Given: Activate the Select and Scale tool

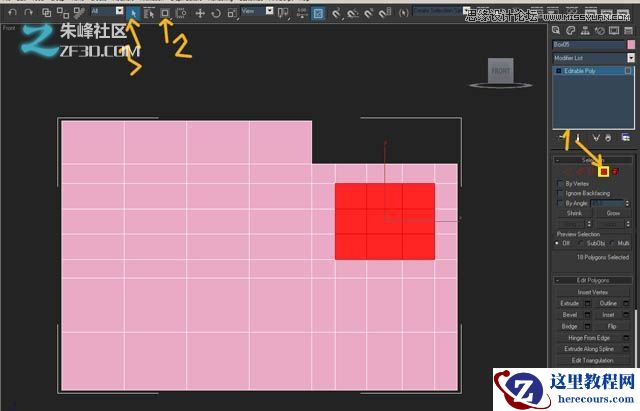Looking at the screenshot, I should [232, 13].
